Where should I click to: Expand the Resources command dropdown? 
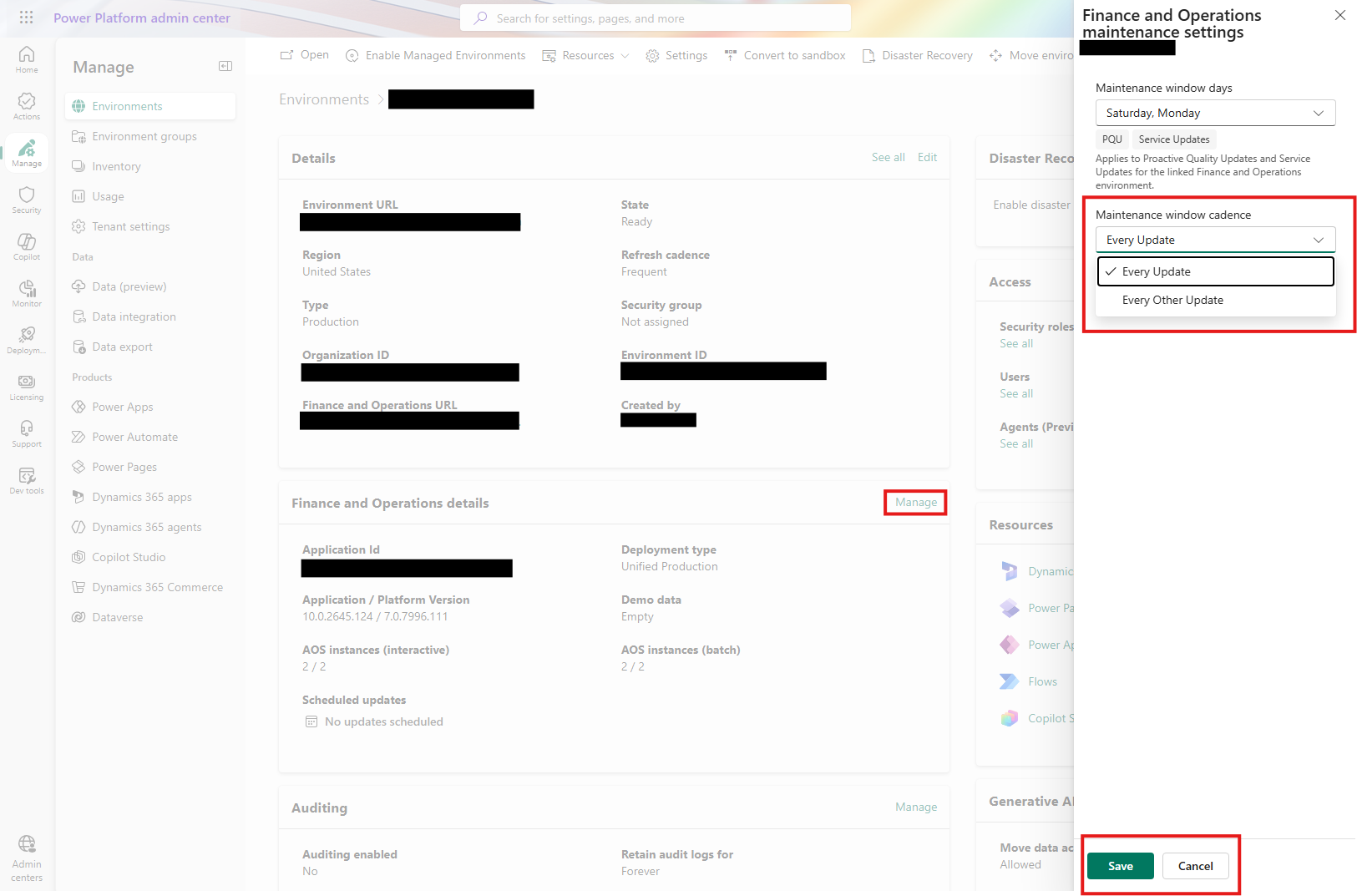click(x=585, y=55)
